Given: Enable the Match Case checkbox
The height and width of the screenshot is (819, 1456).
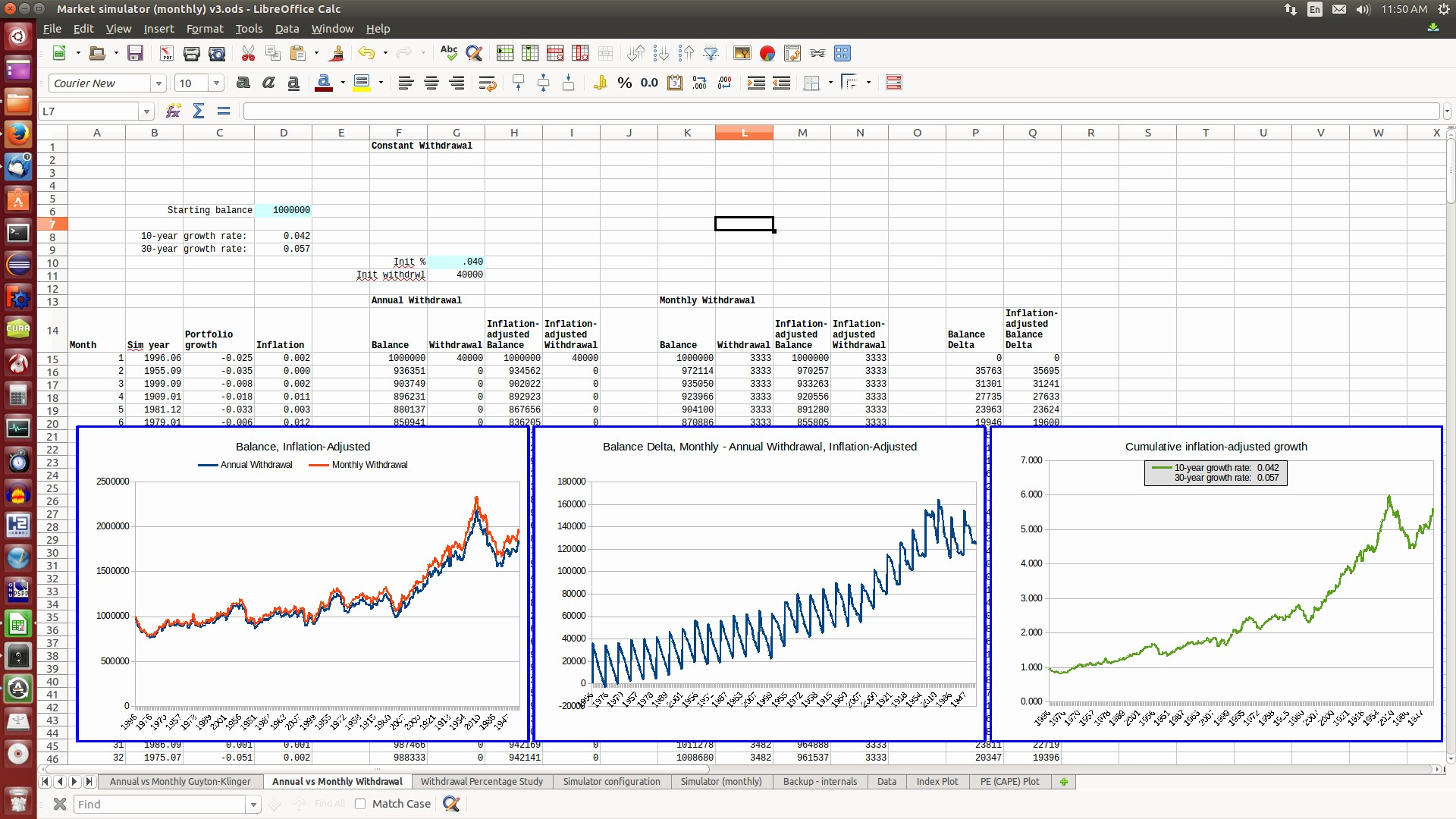Looking at the screenshot, I should (360, 804).
